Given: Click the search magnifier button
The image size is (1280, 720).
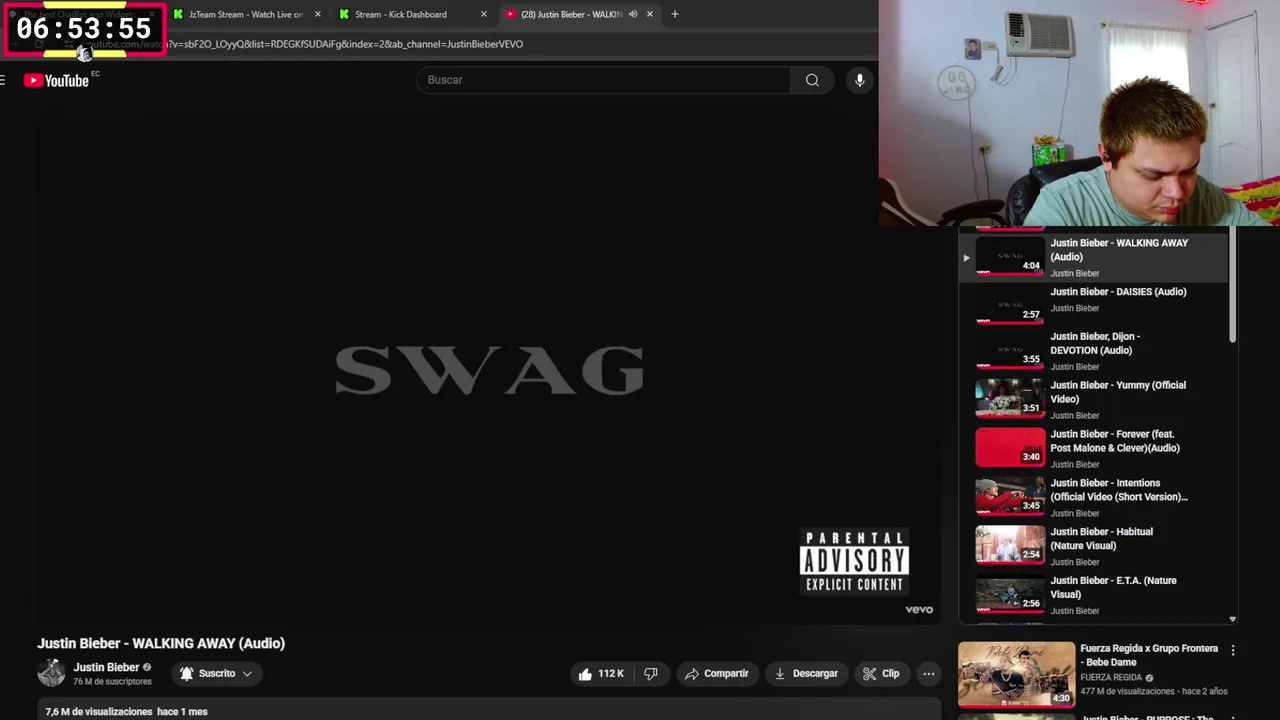Looking at the screenshot, I should pyautogui.click(x=812, y=80).
